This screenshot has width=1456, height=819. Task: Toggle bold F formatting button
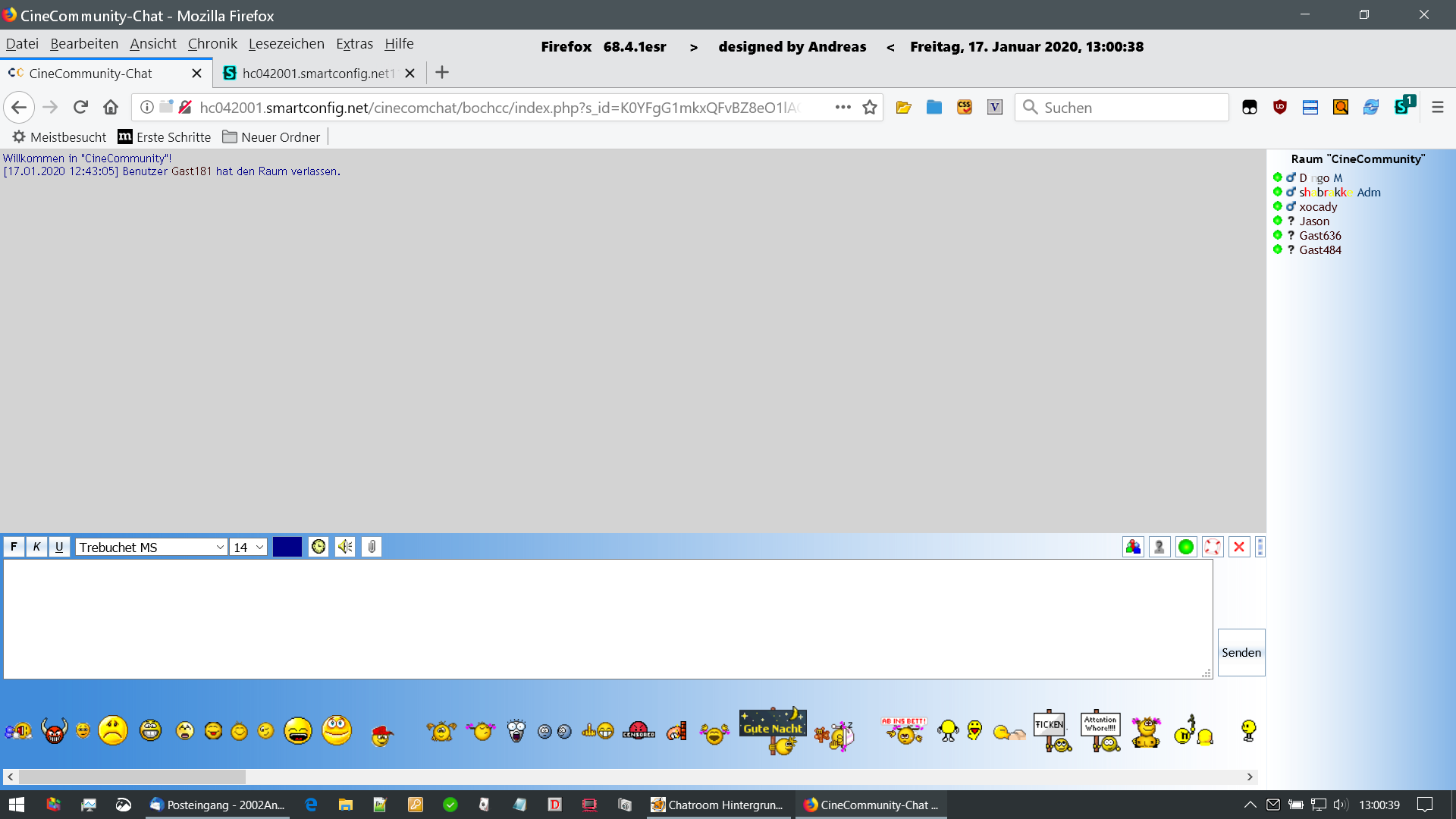click(x=14, y=547)
